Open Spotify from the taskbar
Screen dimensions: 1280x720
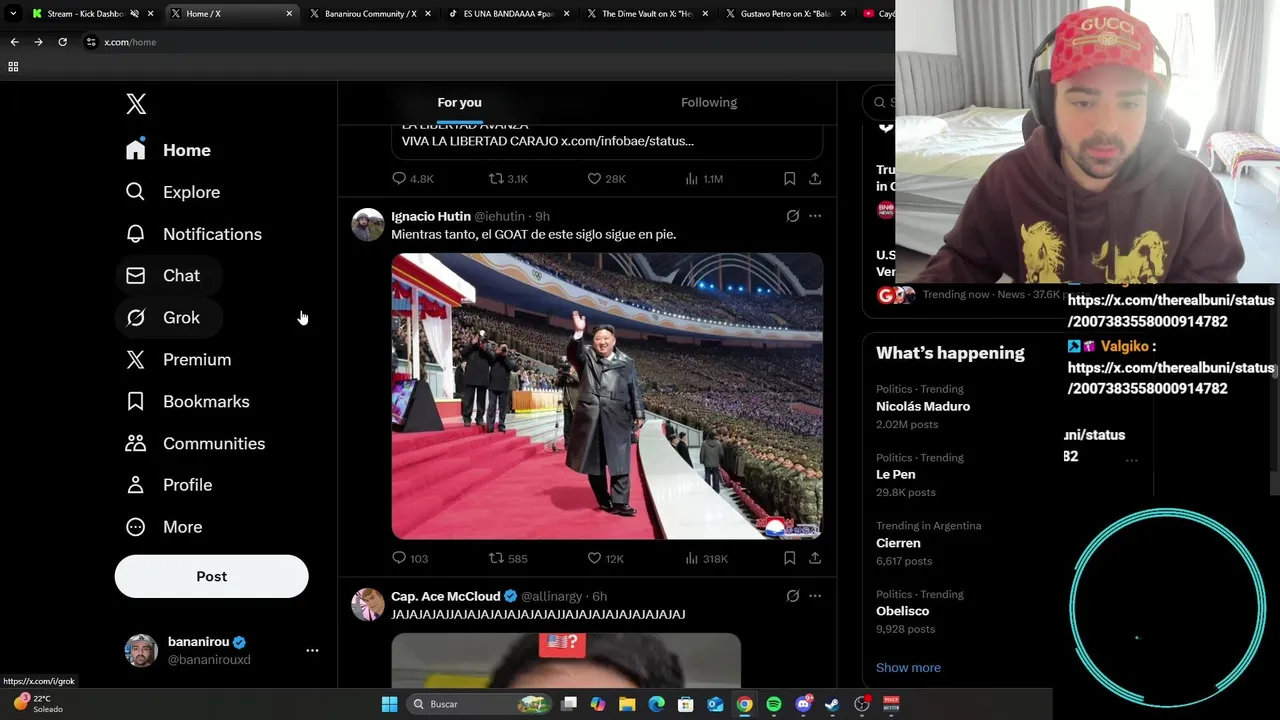(x=774, y=704)
